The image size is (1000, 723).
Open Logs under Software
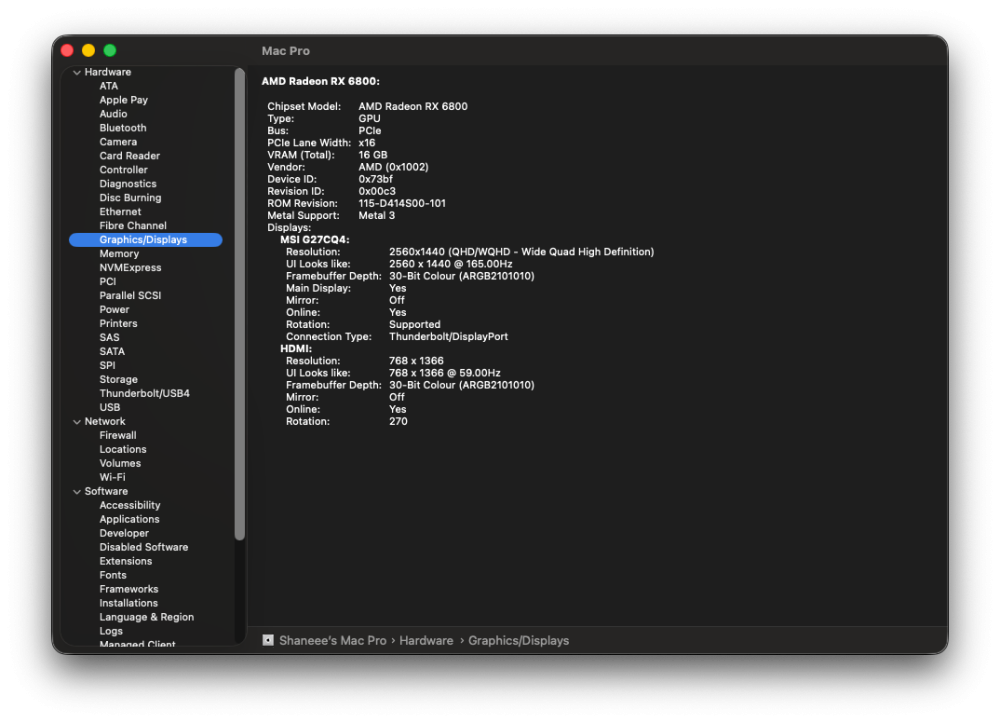(110, 633)
